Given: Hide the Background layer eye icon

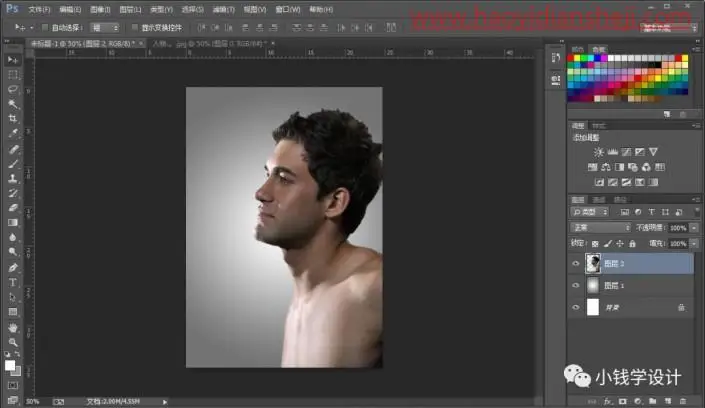Looking at the screenshot, I should tap(576, 308).
